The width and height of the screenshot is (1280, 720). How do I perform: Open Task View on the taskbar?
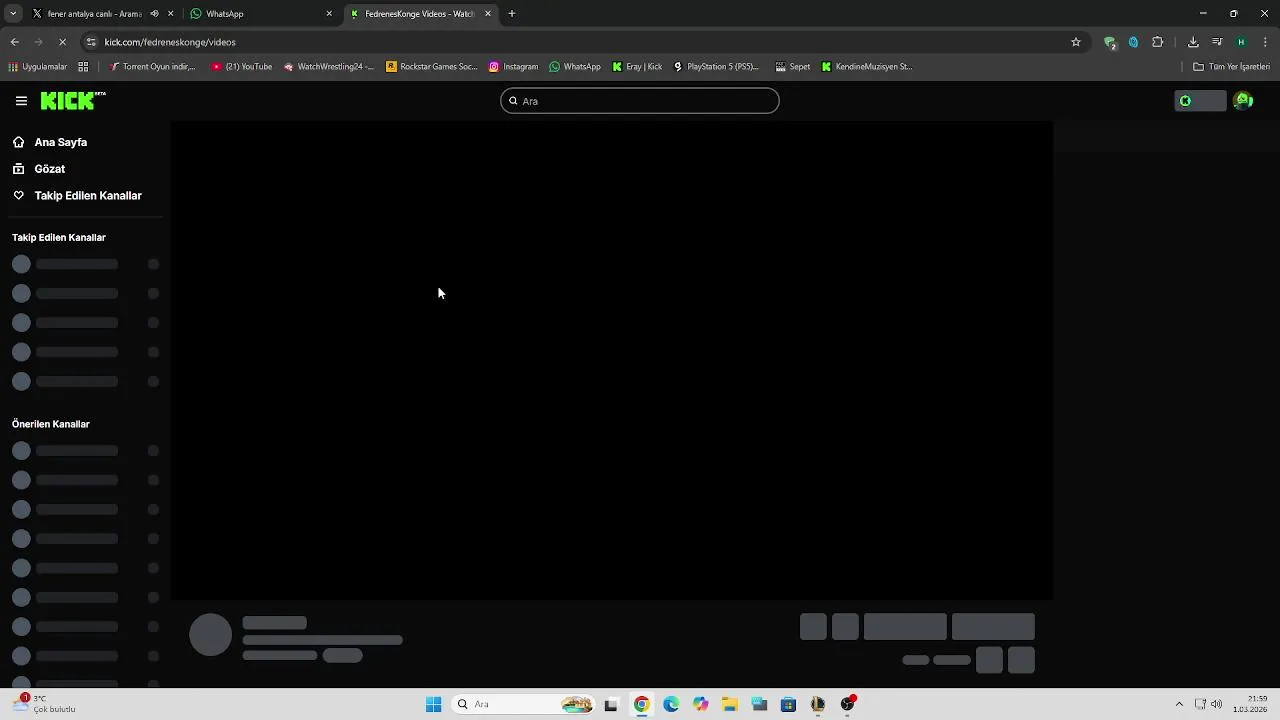(611, 704)
